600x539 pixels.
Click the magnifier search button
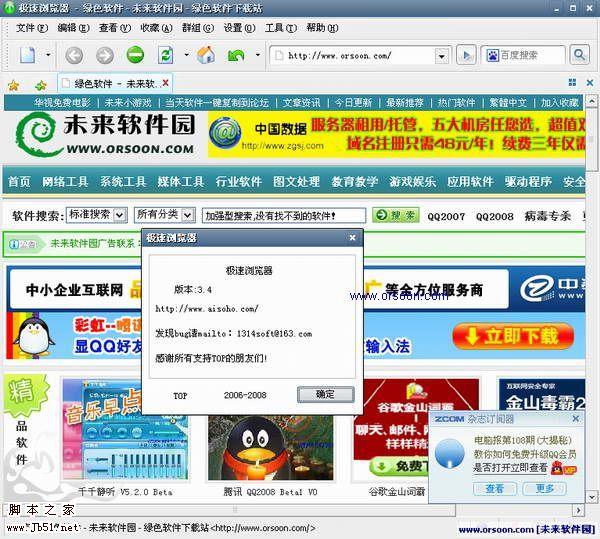[579, 55]
